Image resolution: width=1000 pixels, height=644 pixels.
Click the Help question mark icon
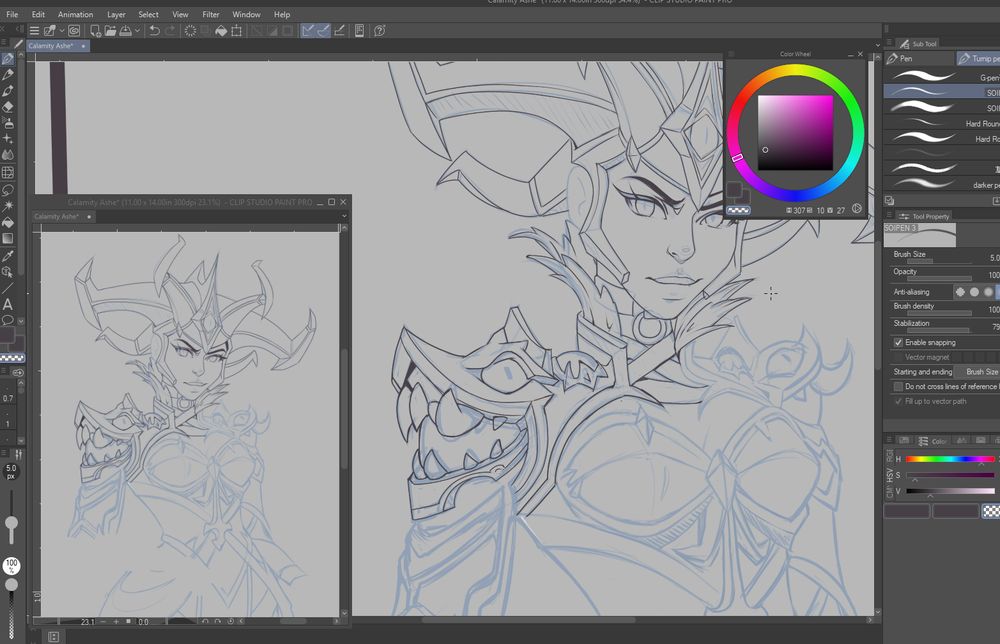pyautogui.click(x=379, y=31)
